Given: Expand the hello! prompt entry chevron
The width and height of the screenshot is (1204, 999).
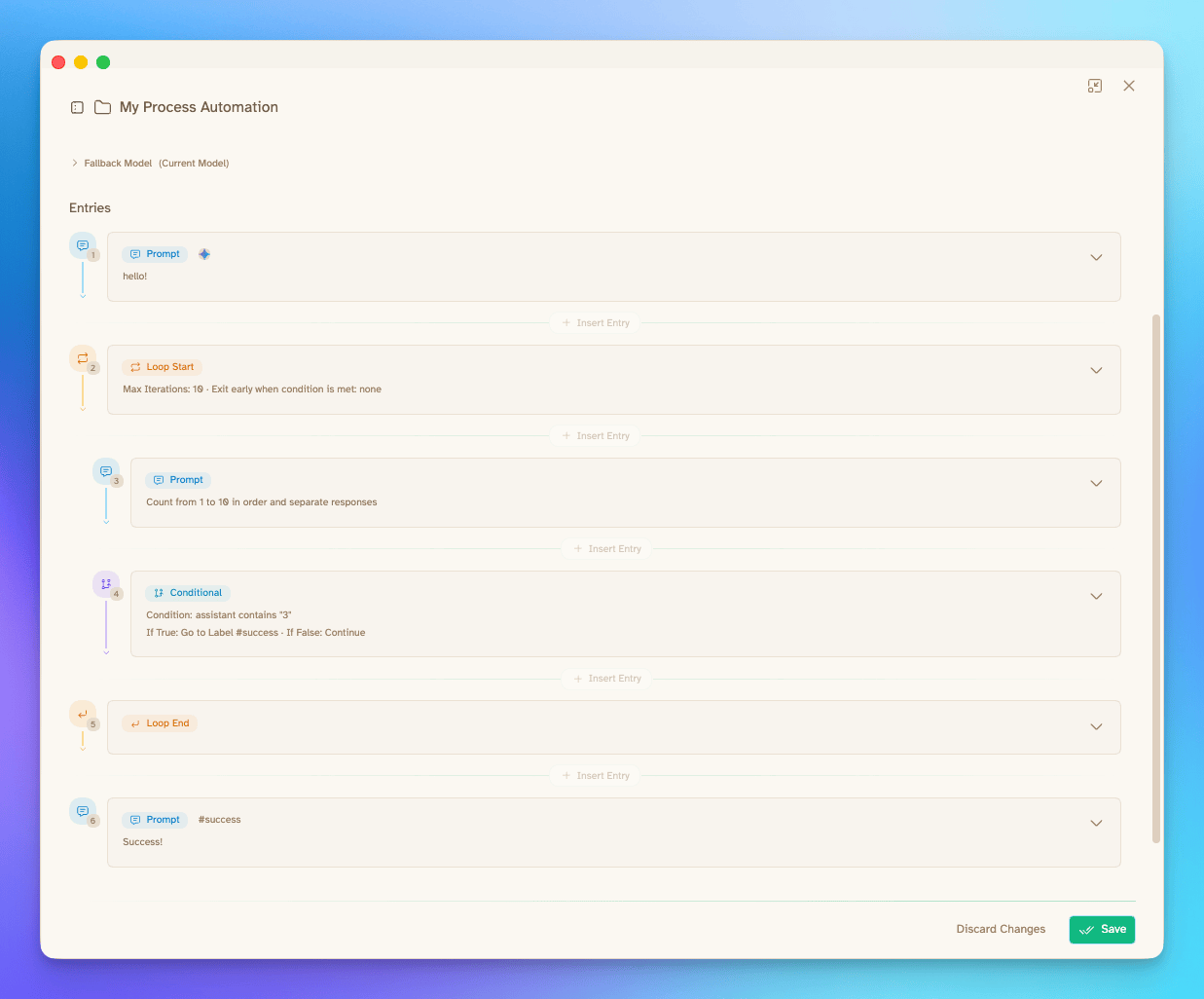Looking at the screenshot, I should [x=1096, y=258].
